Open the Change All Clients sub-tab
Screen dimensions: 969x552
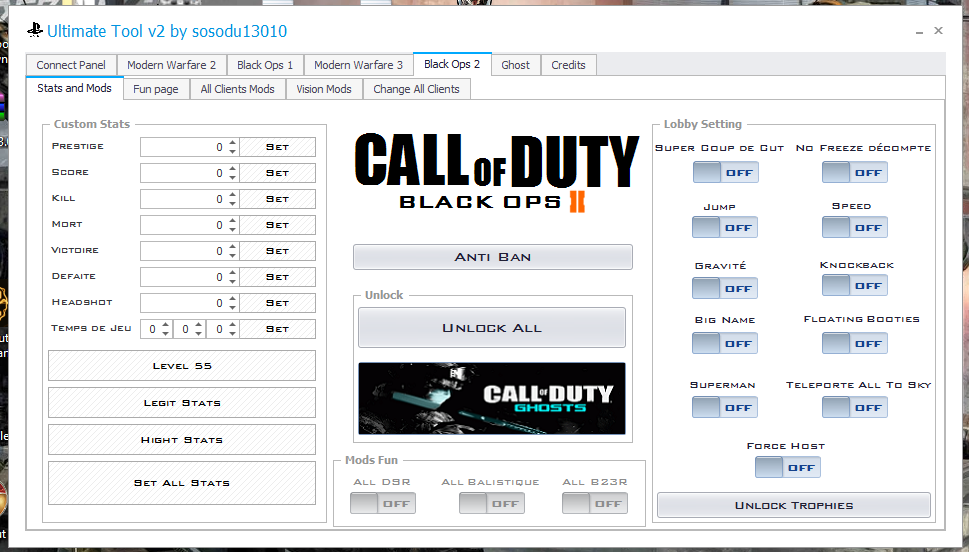coord(417,89)
